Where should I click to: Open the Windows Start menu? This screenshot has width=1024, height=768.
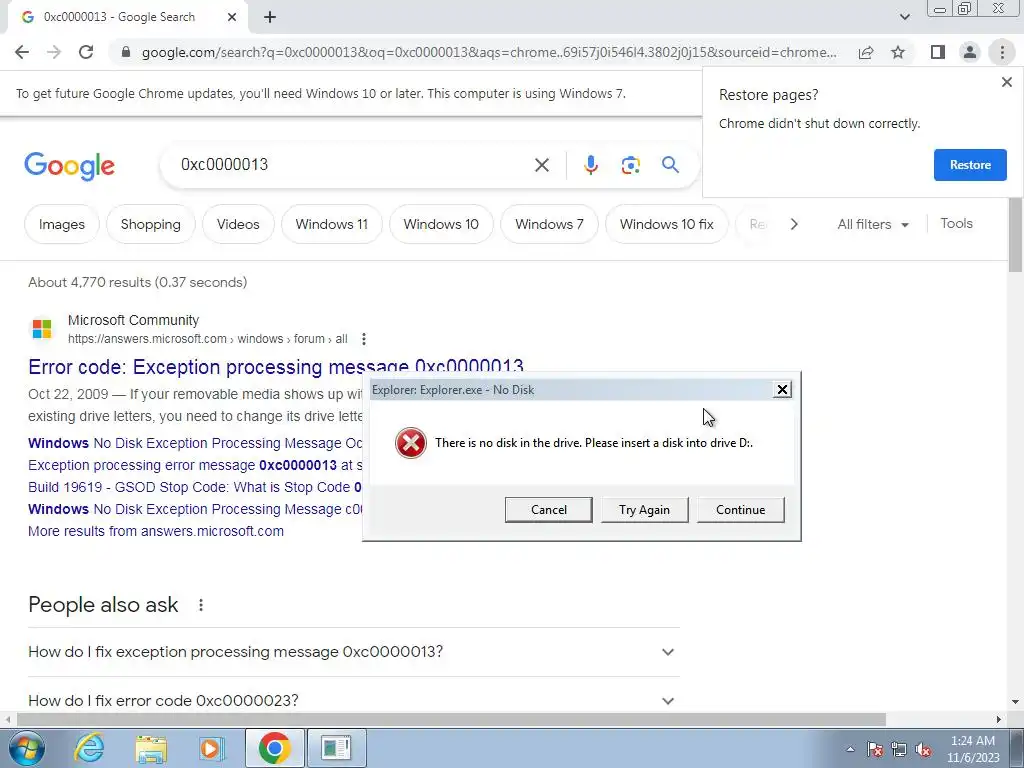click(x=26, y=748)
